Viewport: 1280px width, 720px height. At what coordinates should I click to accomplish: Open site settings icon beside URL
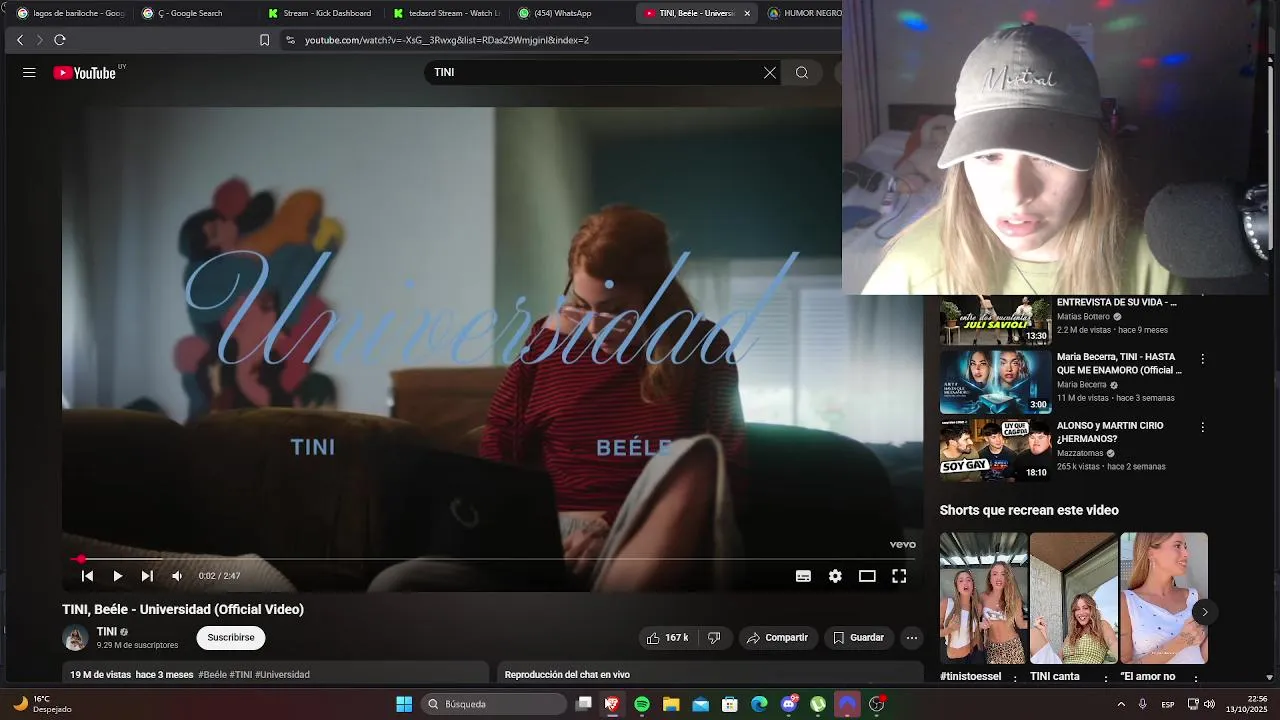pos(290,40)
